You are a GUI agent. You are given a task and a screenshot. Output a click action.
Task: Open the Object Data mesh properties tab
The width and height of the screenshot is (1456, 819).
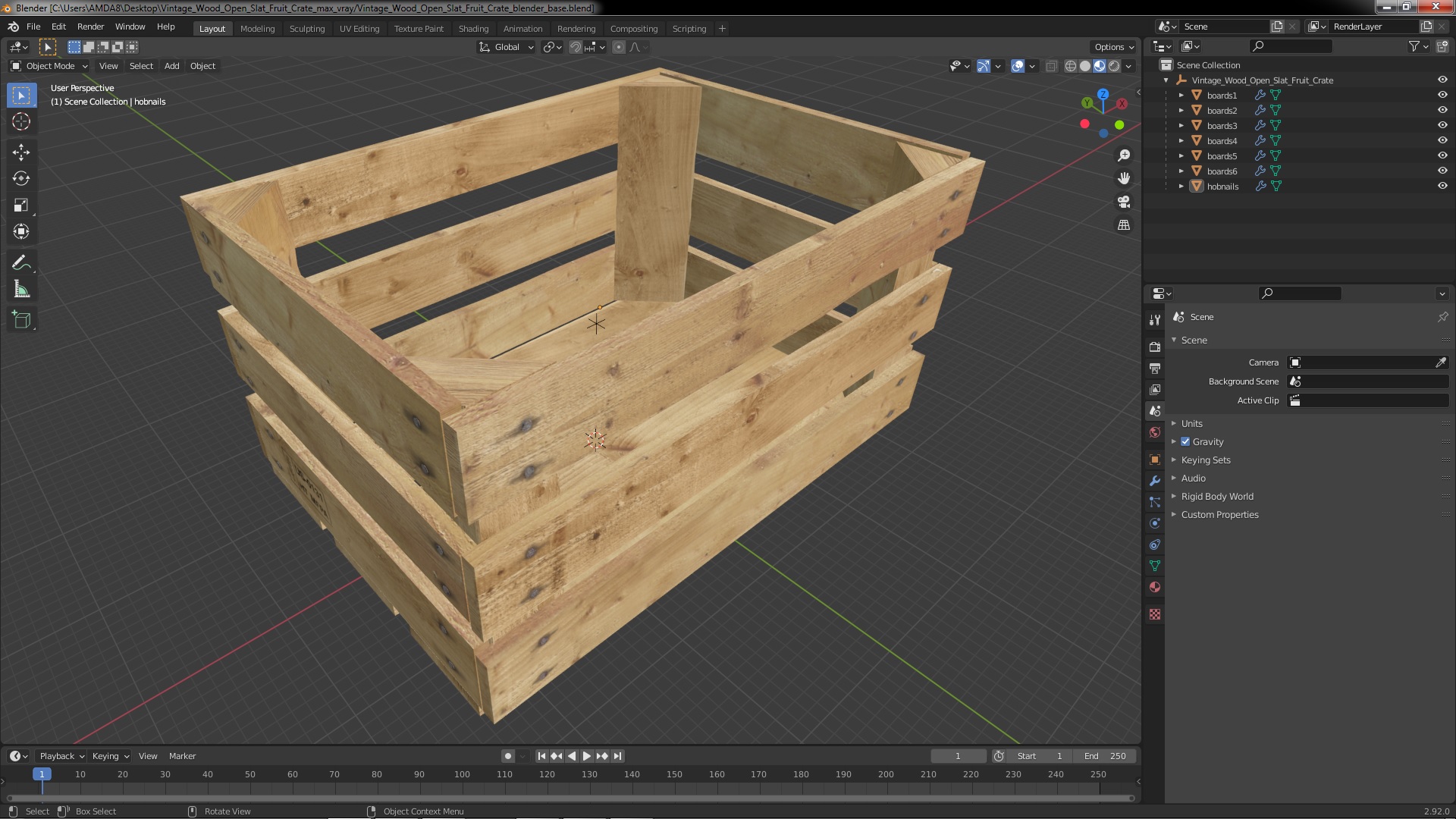pos(1155,566)
